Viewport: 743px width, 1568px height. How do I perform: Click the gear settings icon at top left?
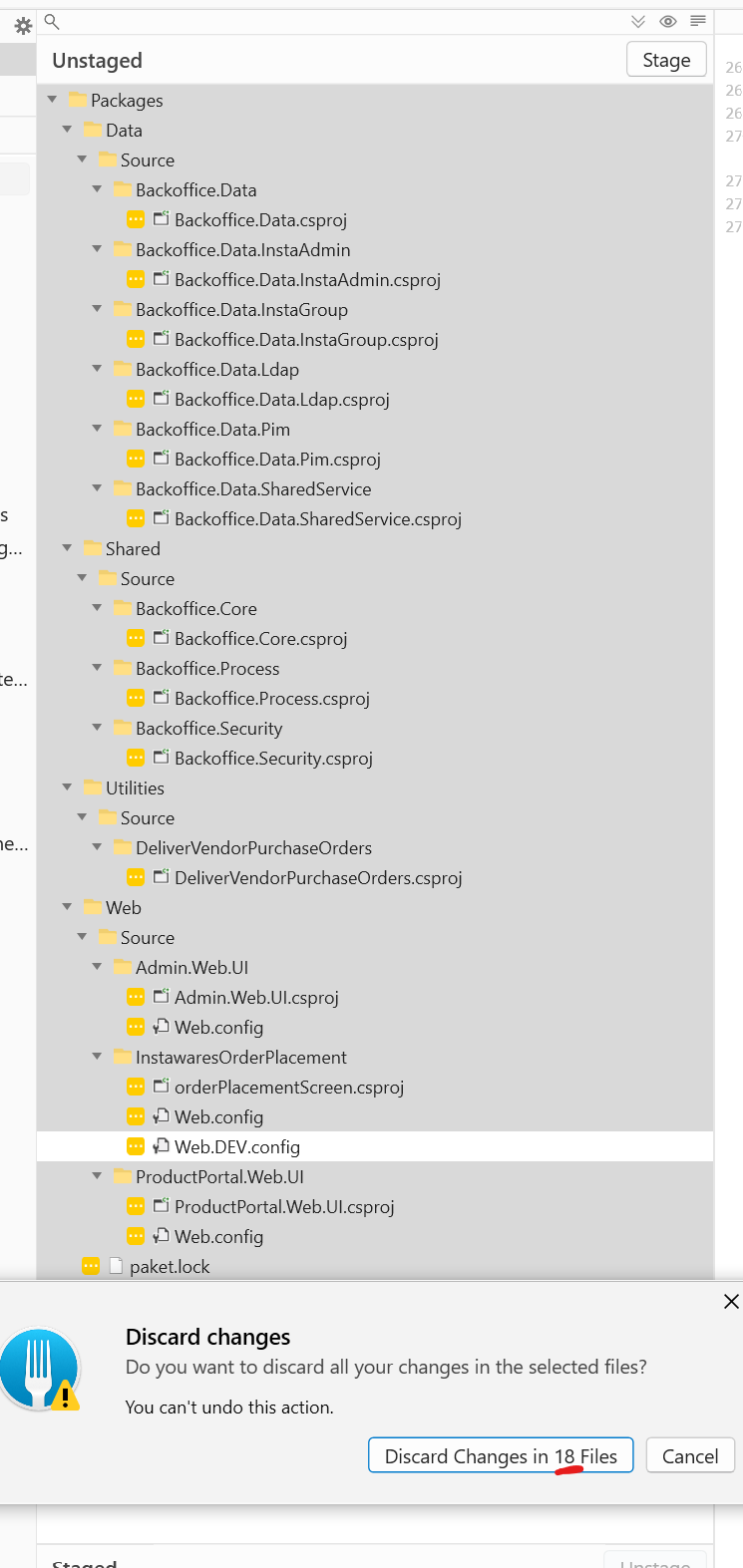(22, 26)
